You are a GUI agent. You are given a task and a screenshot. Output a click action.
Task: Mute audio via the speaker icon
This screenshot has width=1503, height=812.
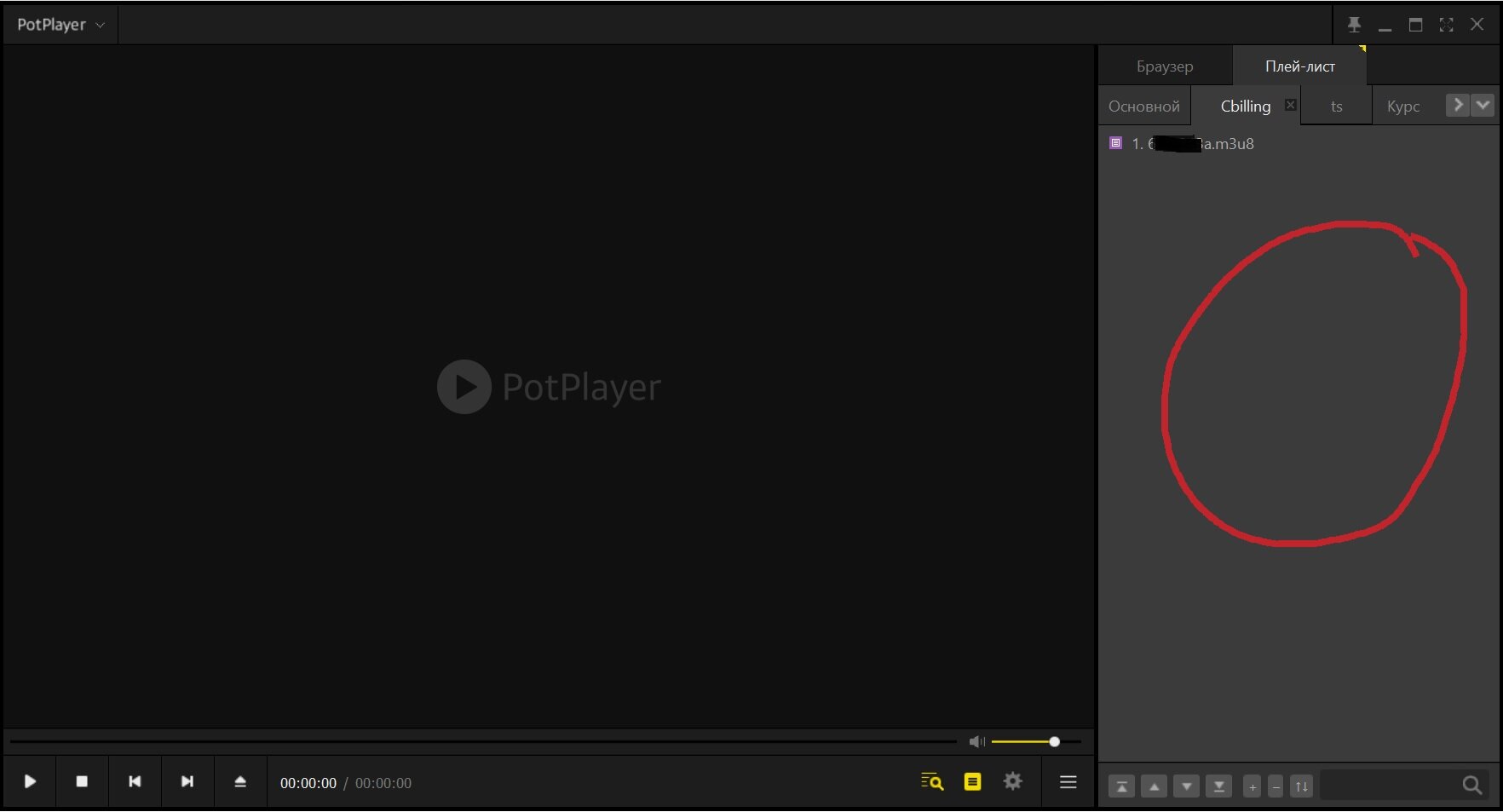coord(976,741)
